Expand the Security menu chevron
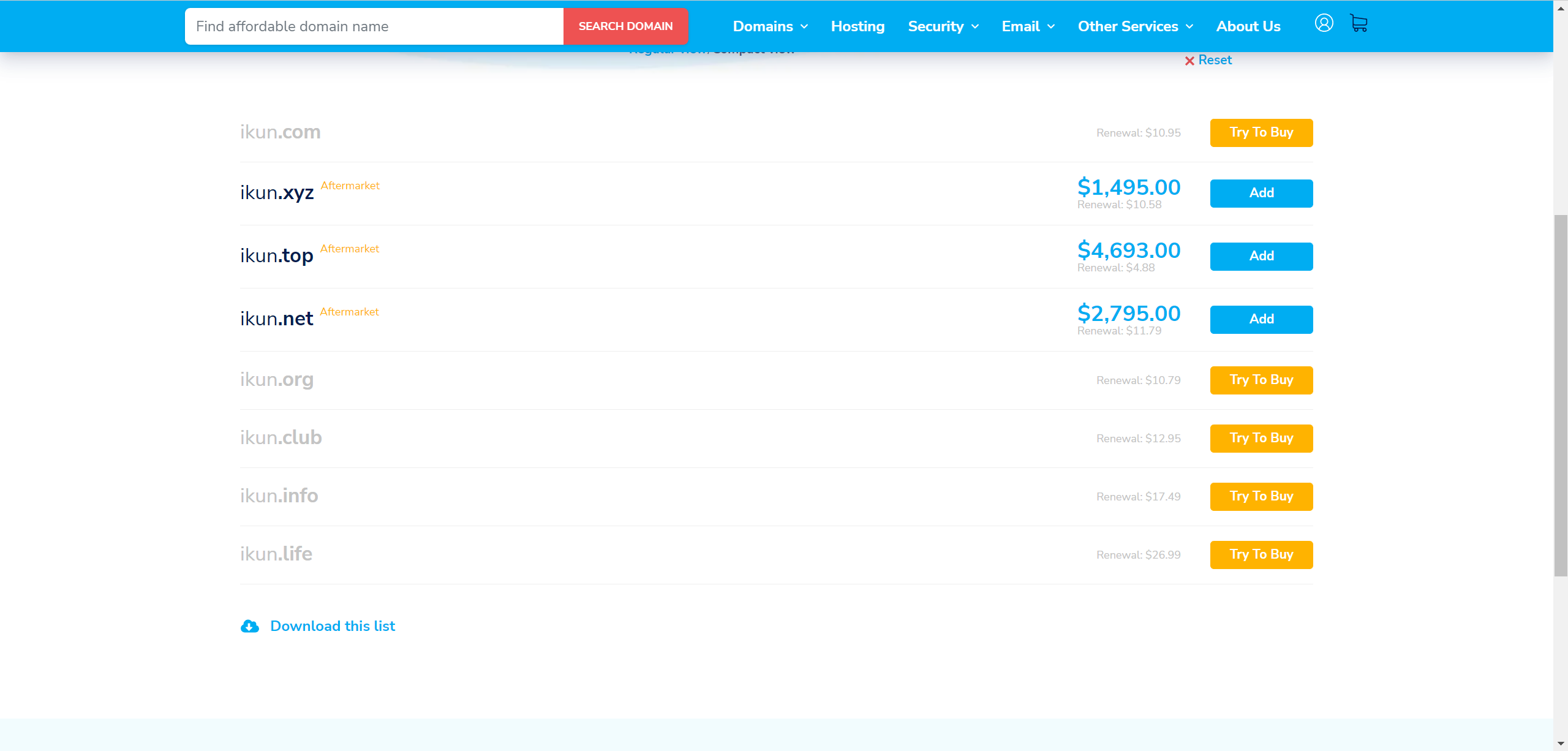Viewport: 1568px width, 751px height. (975, 27)
